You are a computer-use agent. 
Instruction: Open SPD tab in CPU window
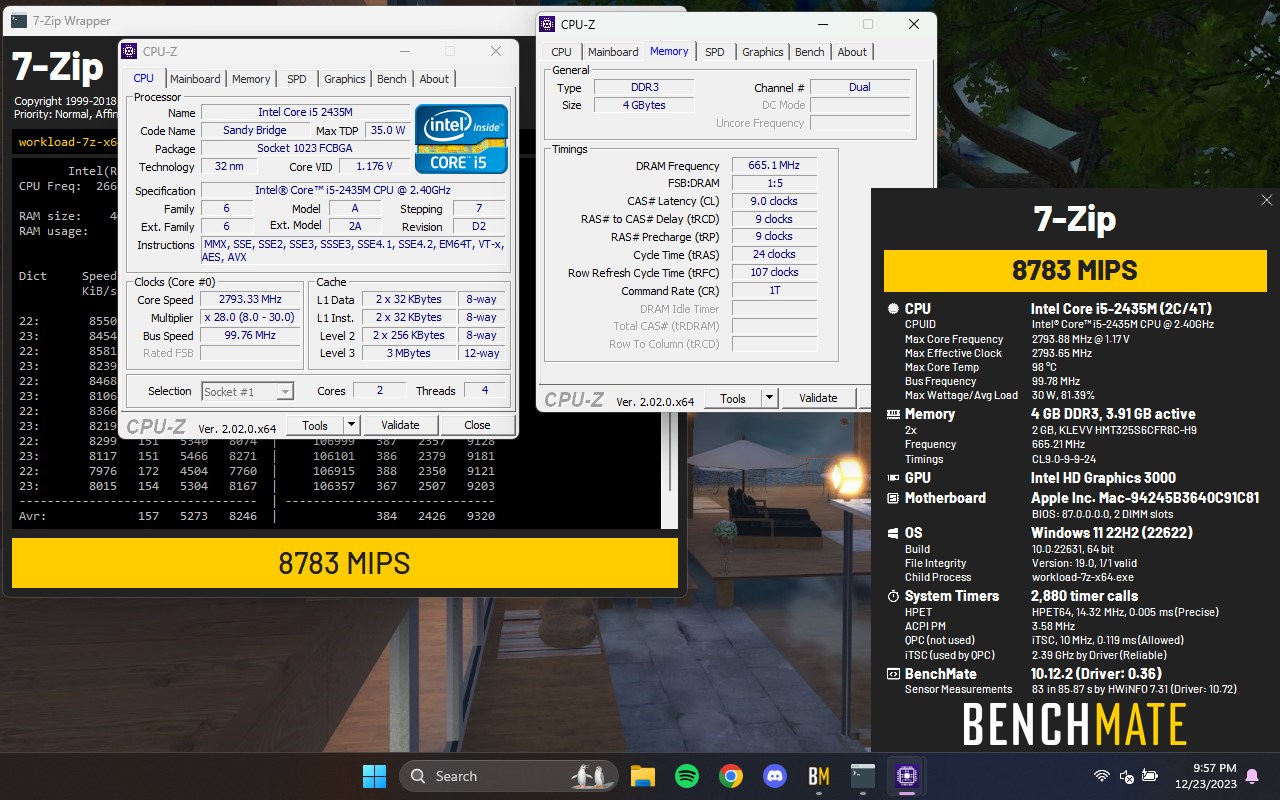coord(297,79)
